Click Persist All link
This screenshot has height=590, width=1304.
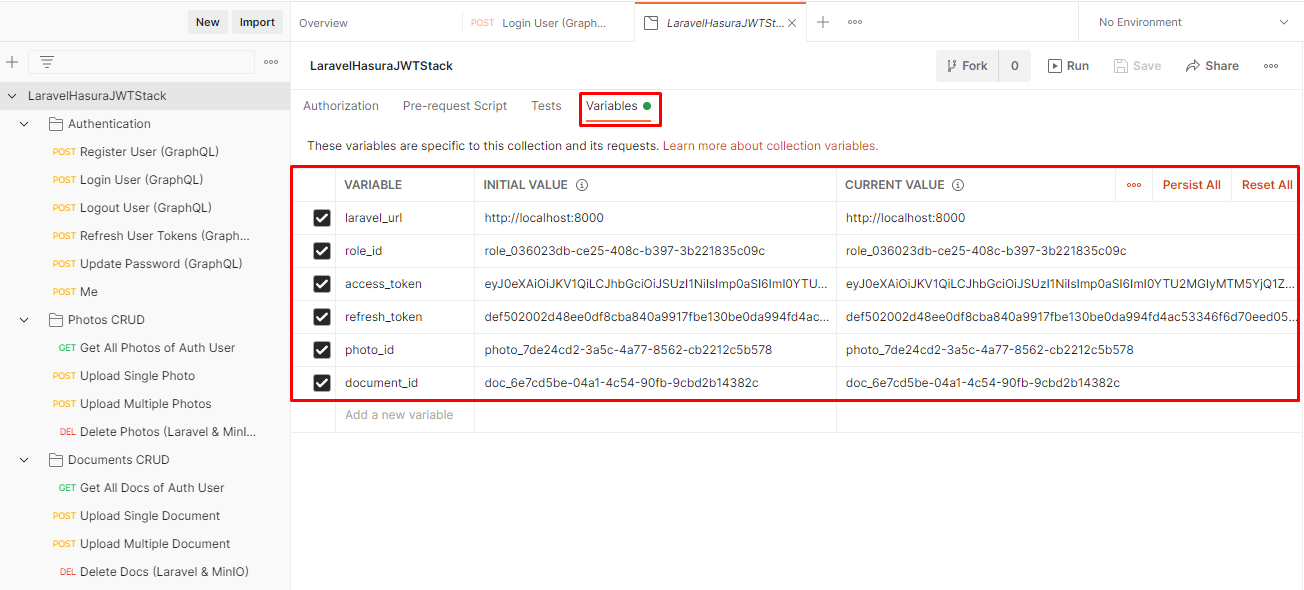tap(1191, 185)
